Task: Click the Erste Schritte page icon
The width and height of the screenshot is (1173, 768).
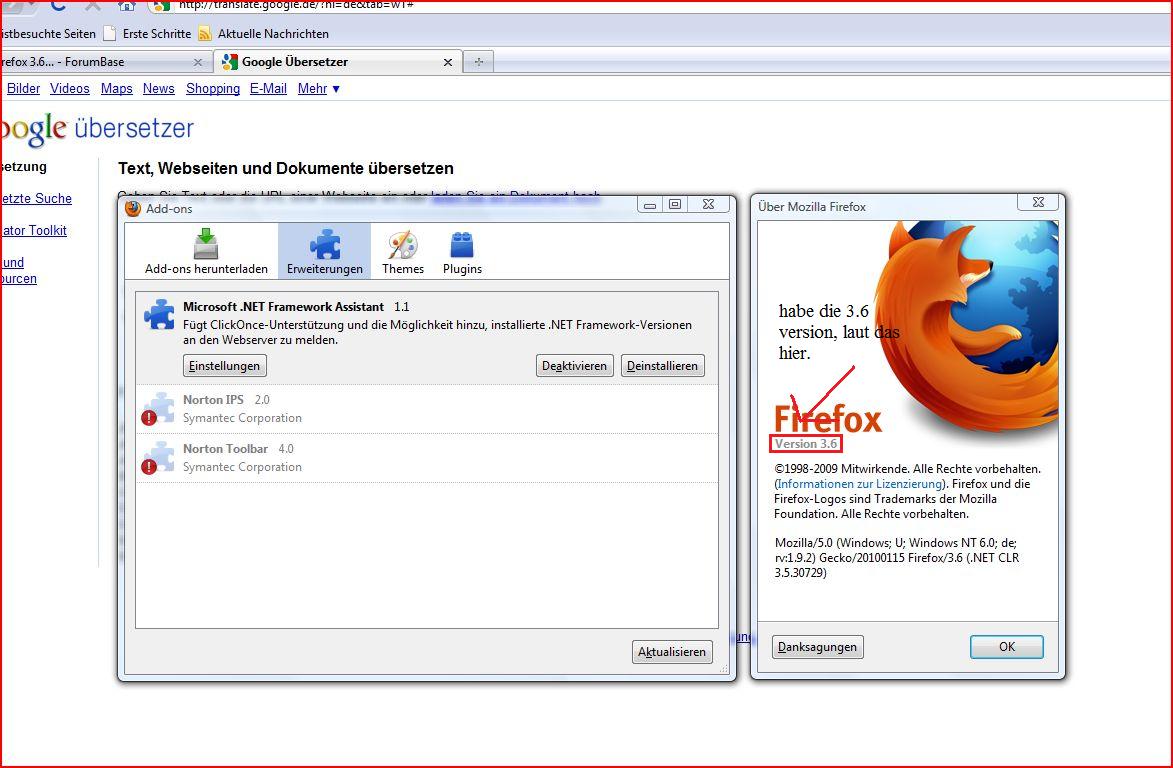Action: [x=110, y=34]
